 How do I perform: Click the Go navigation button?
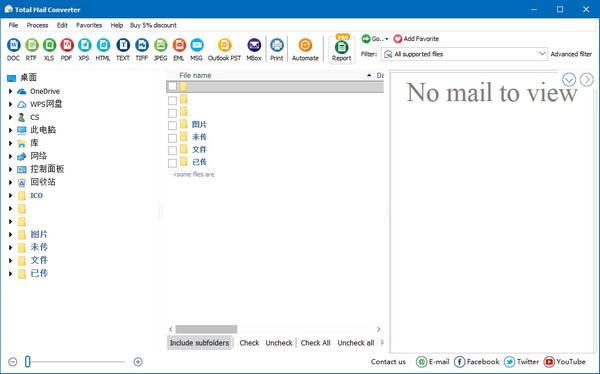375,39
